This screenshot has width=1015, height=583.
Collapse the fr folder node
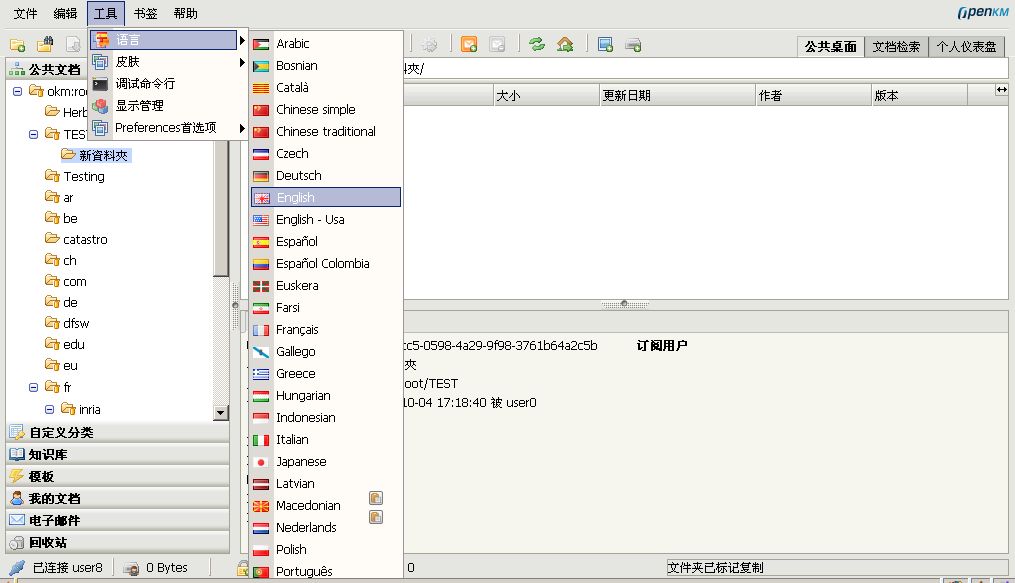point(33,387)
